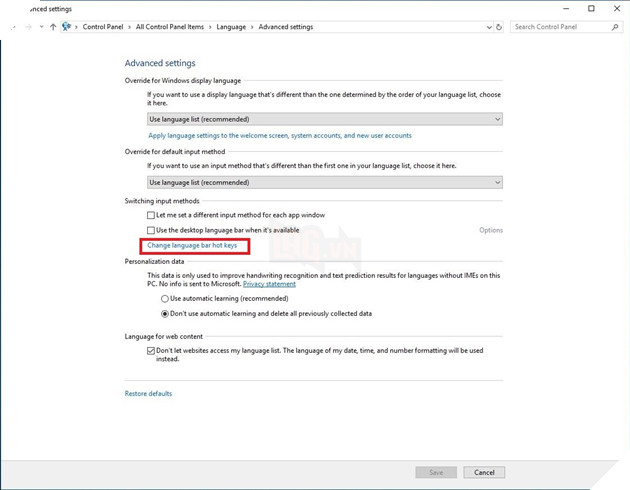Open Windows display language dropdown
The height and width of the screenshot is (490, 630).
[324, 119]
